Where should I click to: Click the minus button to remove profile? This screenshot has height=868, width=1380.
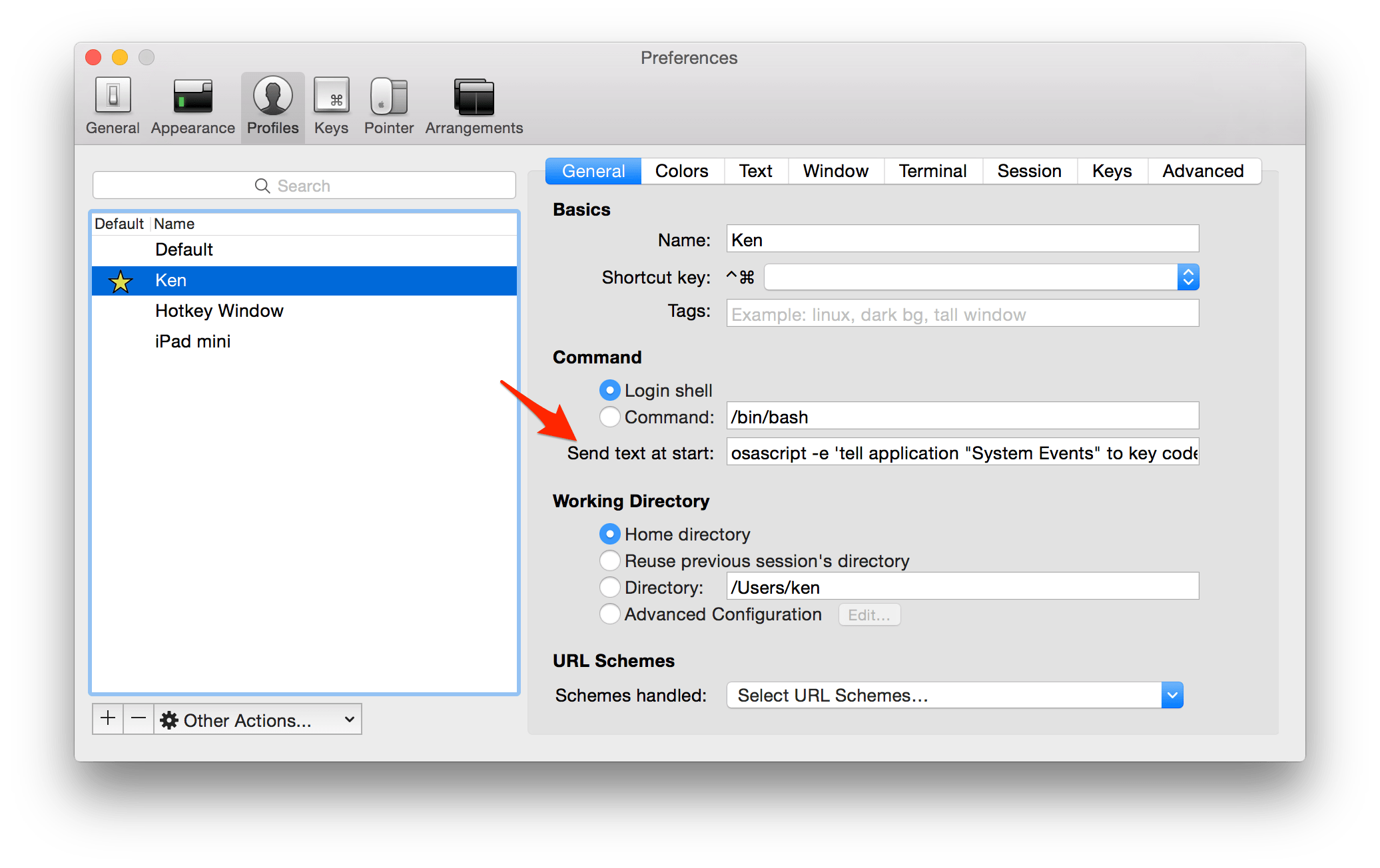(x=139, y=719)
